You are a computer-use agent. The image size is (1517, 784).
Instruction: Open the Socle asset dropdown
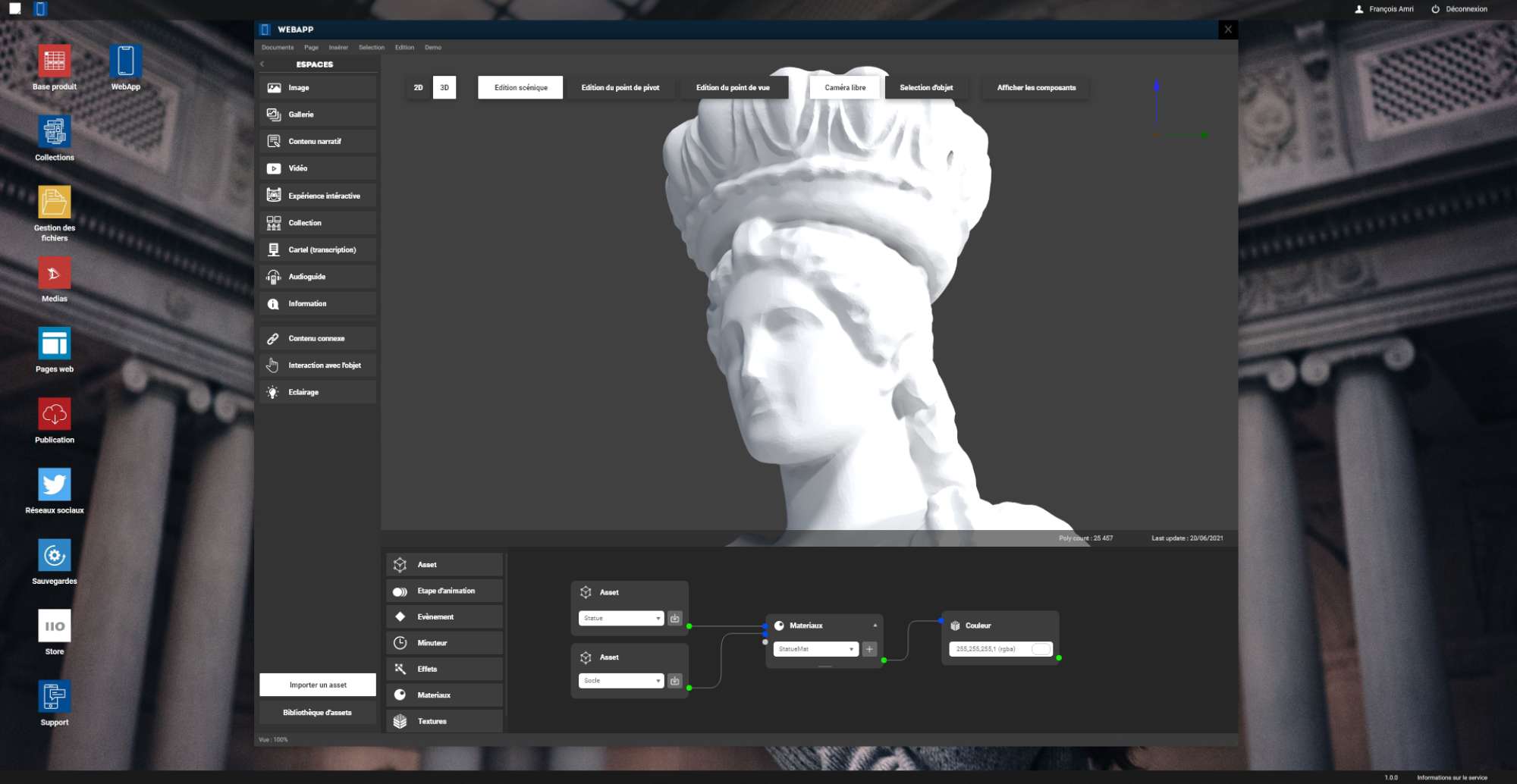pyautogui.click(x=620, y=681)
